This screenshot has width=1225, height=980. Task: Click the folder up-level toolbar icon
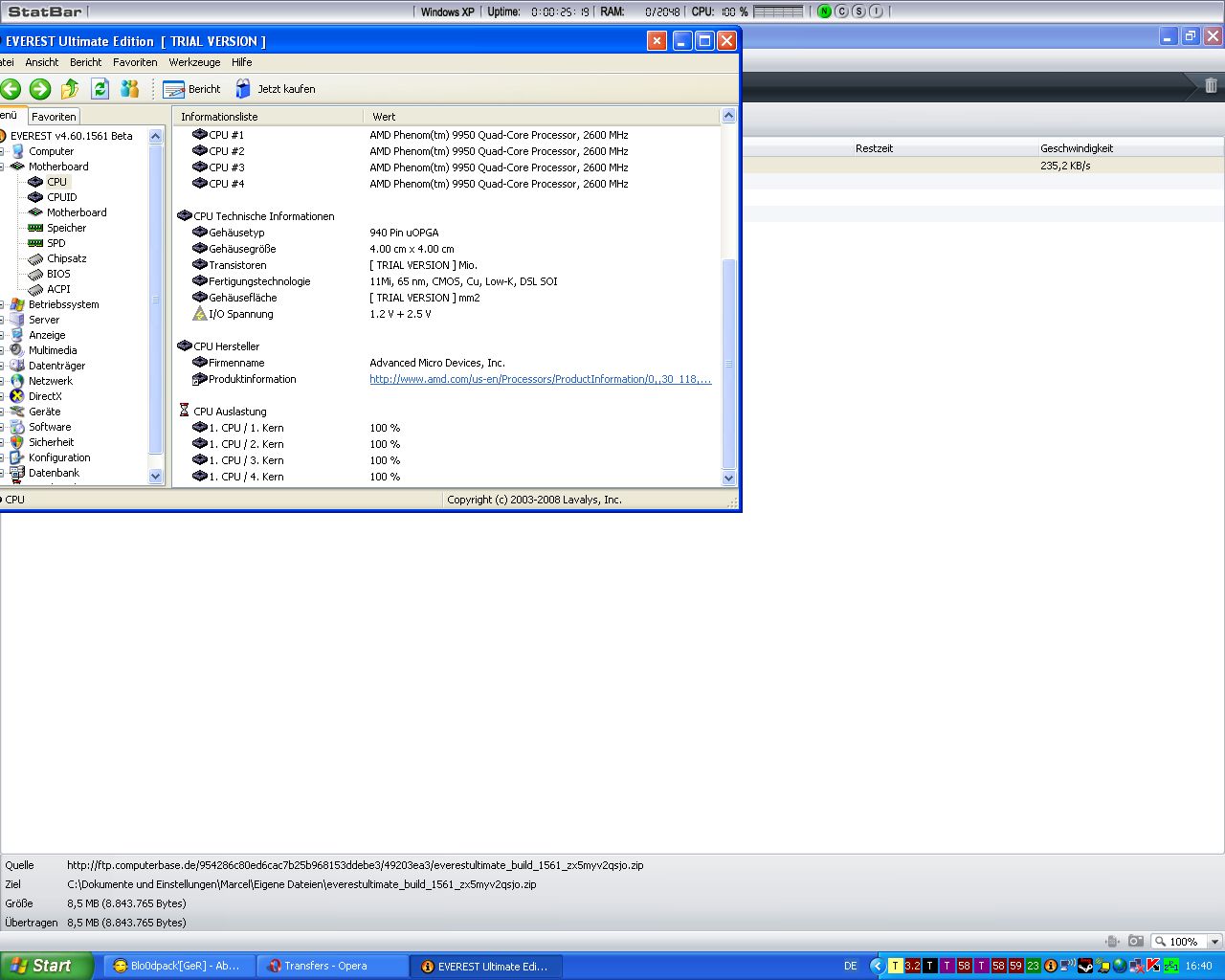[70, 89]
